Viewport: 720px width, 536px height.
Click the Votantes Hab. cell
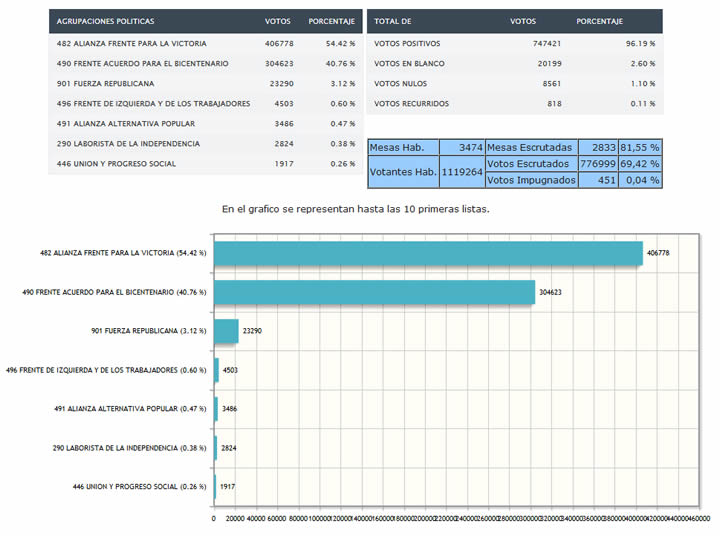pyautogui.click(x=403, y=171)
